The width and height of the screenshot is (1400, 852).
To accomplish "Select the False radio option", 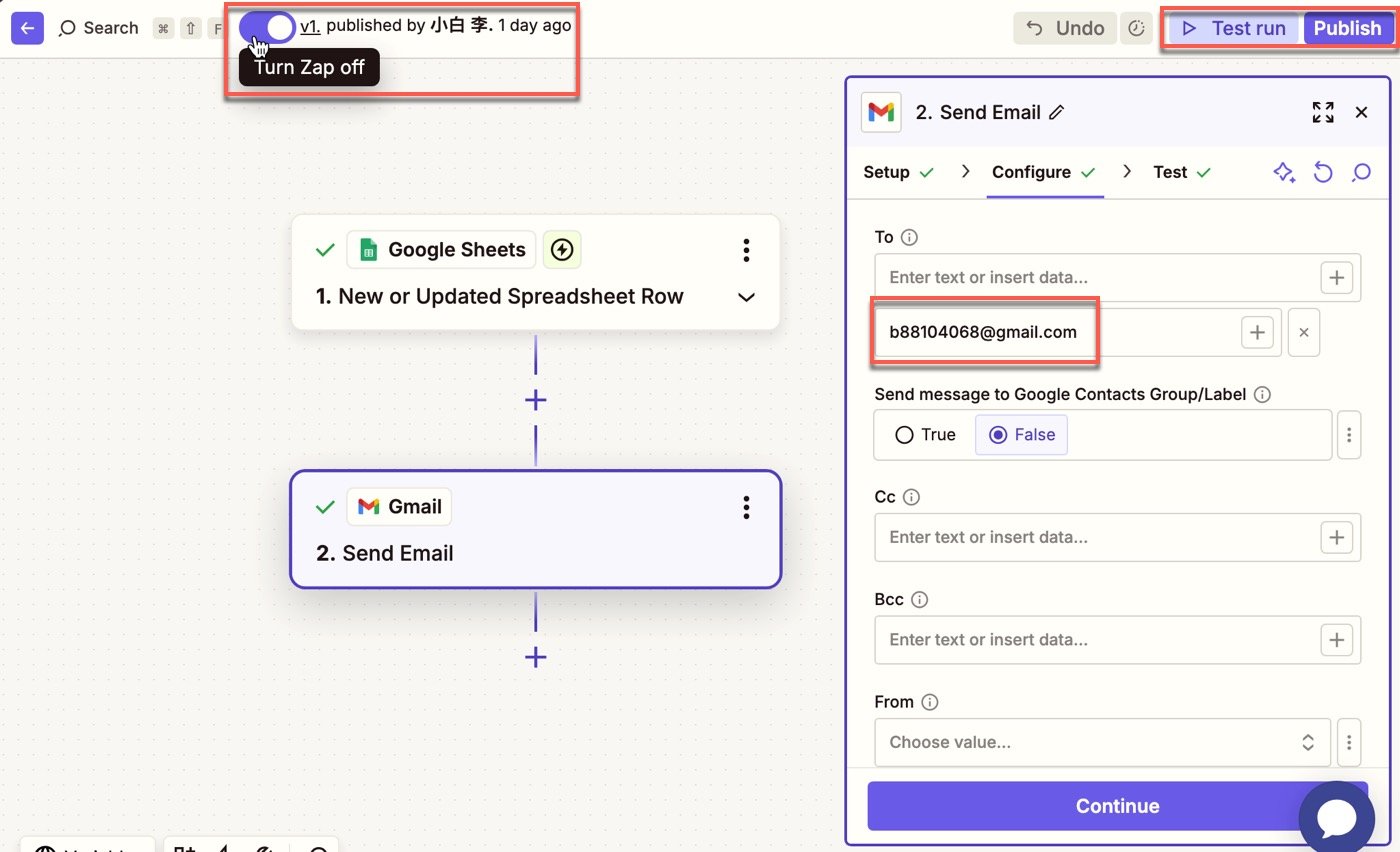I will click(1021, 435).
